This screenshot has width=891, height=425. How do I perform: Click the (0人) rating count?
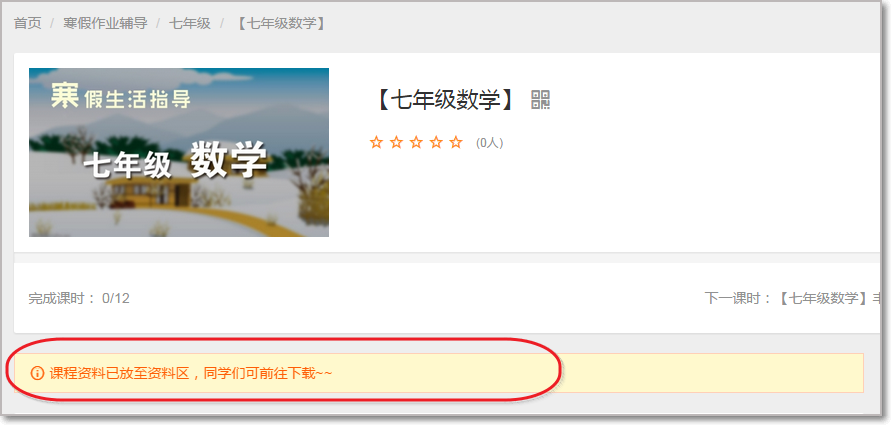(489, 143)
